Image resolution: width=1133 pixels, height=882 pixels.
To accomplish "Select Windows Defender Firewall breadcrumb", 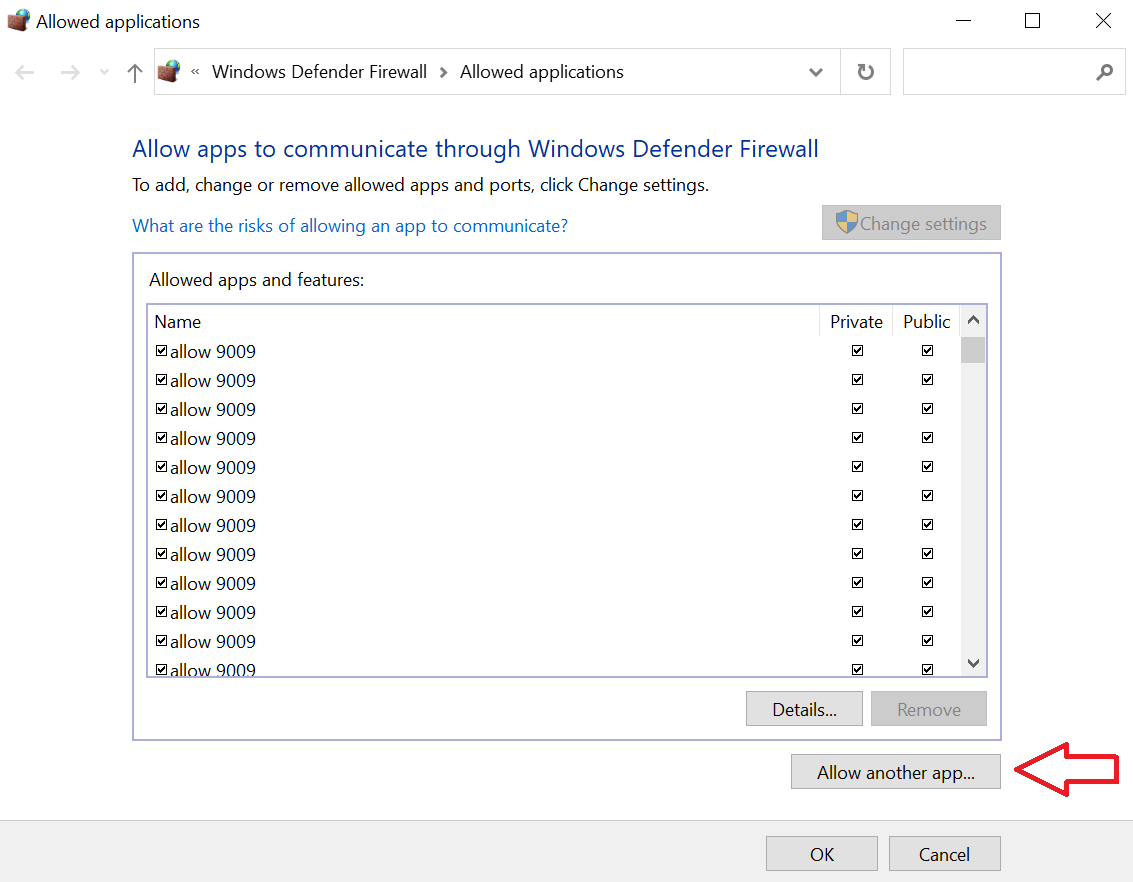I will click(x=319, y=72).
